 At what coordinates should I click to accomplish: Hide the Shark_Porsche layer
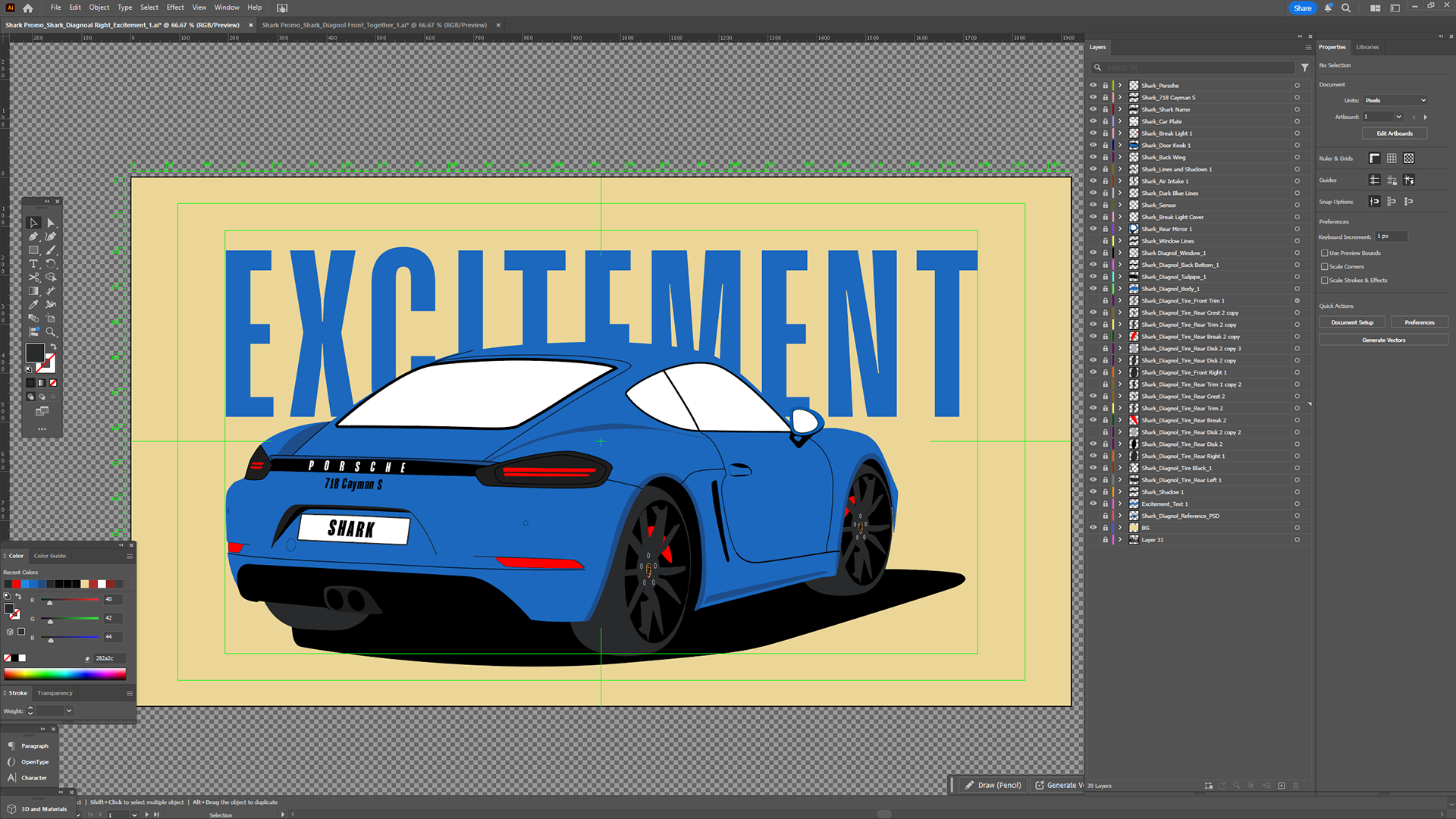click(x=1093, y=86)
